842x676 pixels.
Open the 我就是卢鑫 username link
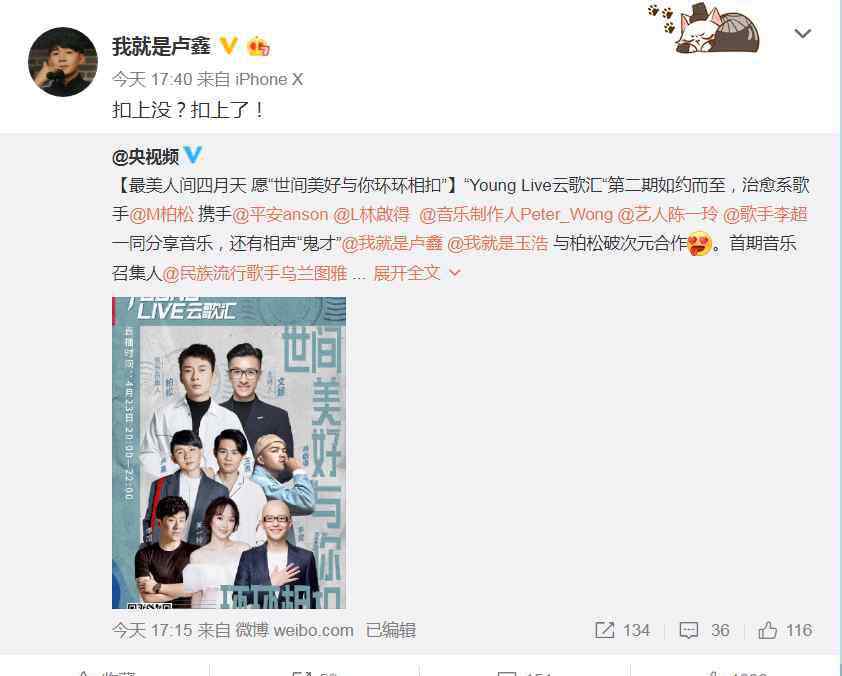[x=161, y=46]
